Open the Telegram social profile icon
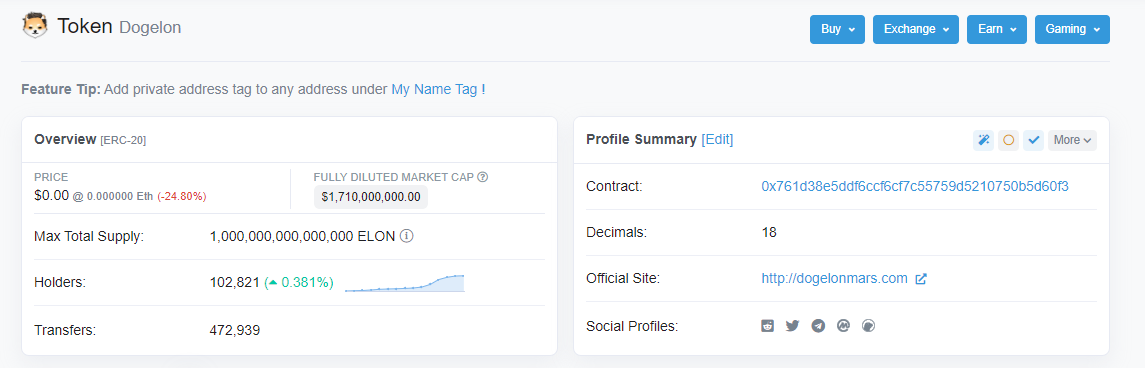 [x=818, y=326]
